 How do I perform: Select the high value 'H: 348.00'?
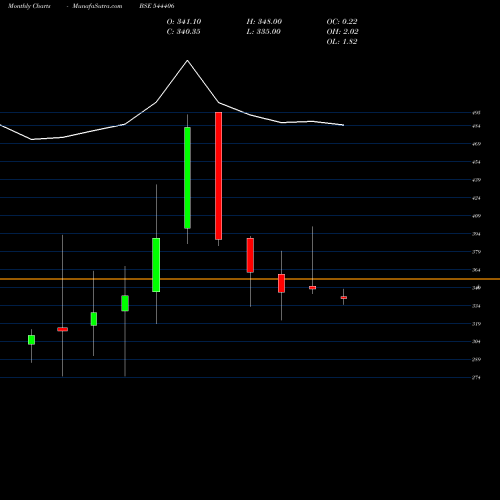(x=264, y=22)
